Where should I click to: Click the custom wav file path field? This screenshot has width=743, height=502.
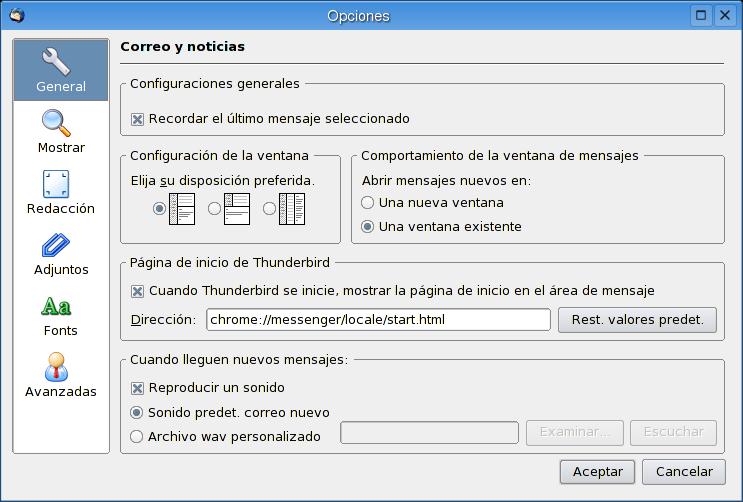coord(429,432)
